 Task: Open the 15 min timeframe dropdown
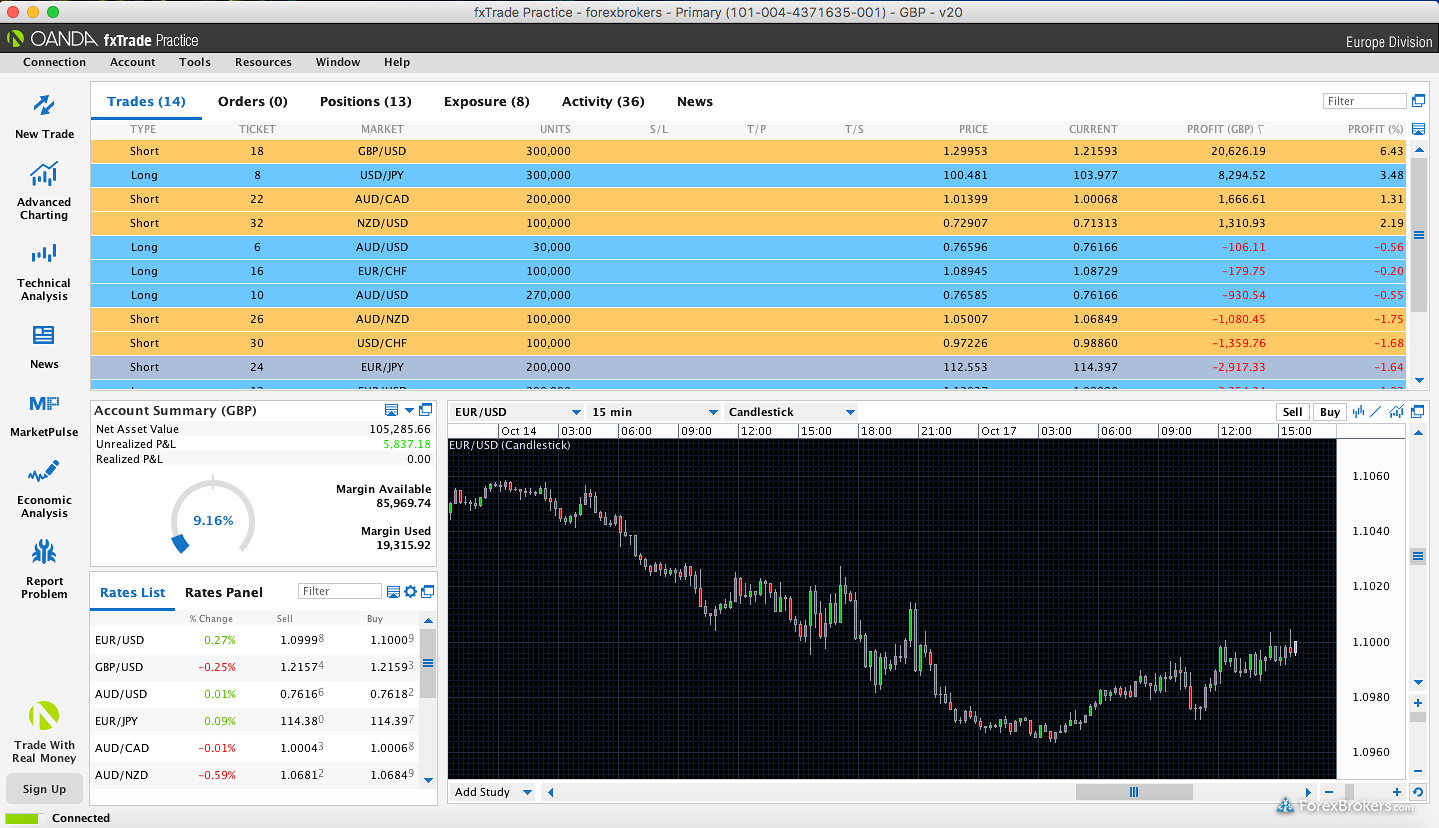click(x=654, y=412)
